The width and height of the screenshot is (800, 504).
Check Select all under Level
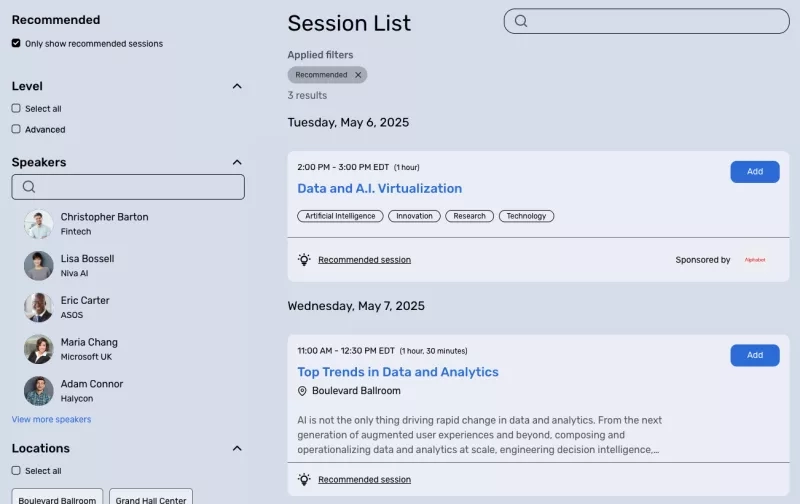(16, 108)
